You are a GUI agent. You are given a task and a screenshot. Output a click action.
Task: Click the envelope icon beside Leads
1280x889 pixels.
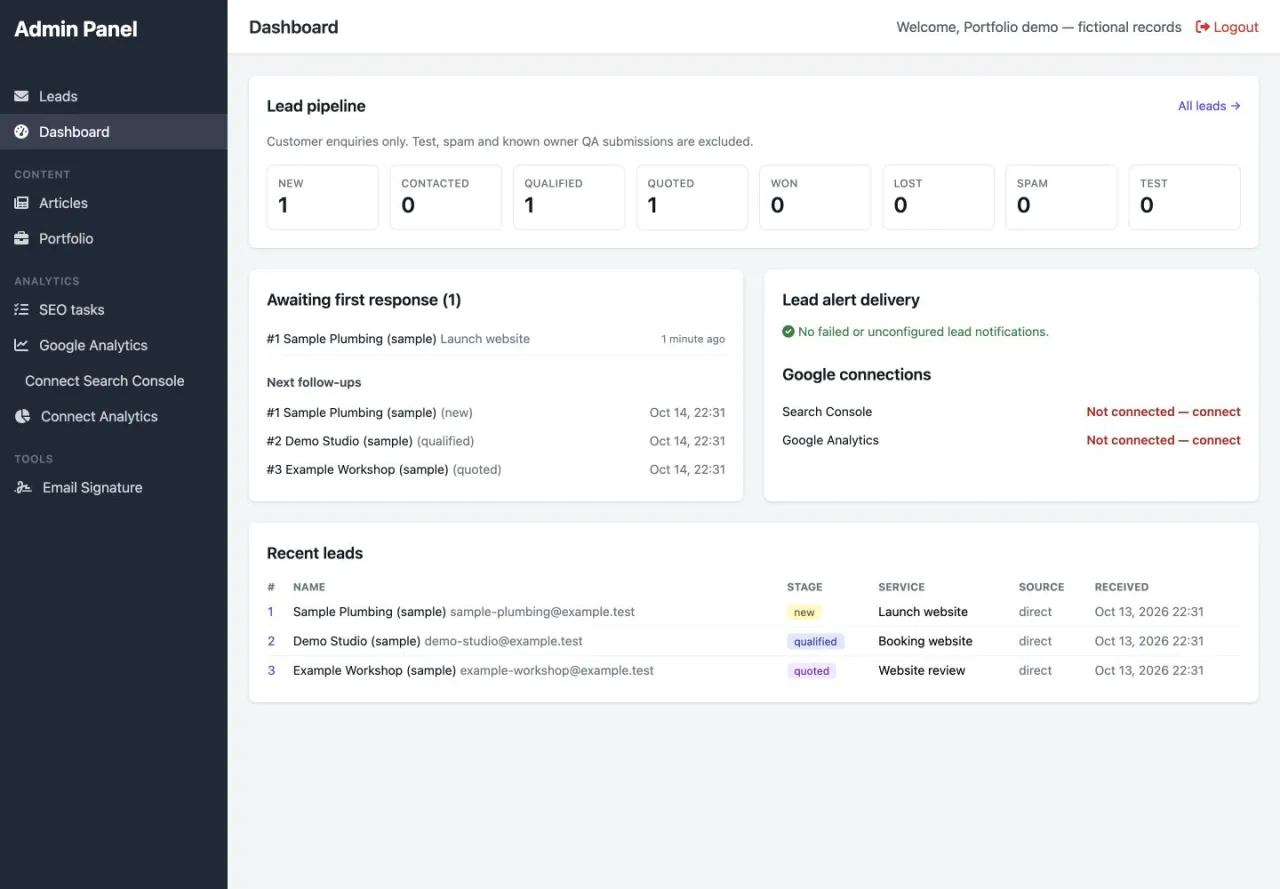click(21, 97)
